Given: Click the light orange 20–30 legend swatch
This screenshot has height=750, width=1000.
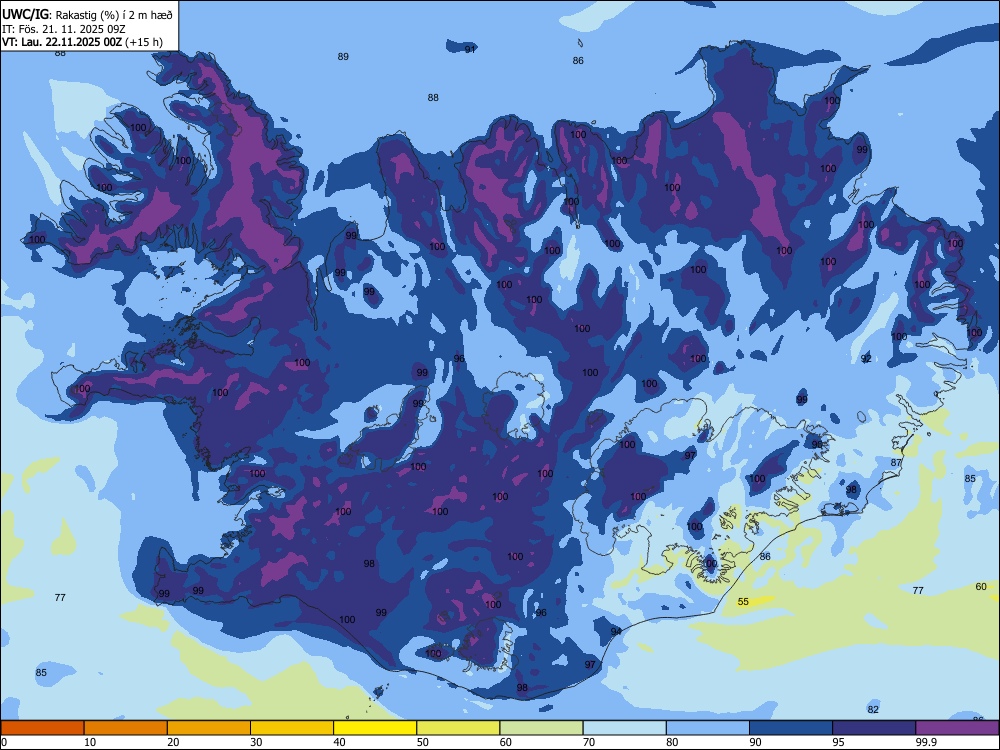Looking at the screenshot, I should coord(209,728).
